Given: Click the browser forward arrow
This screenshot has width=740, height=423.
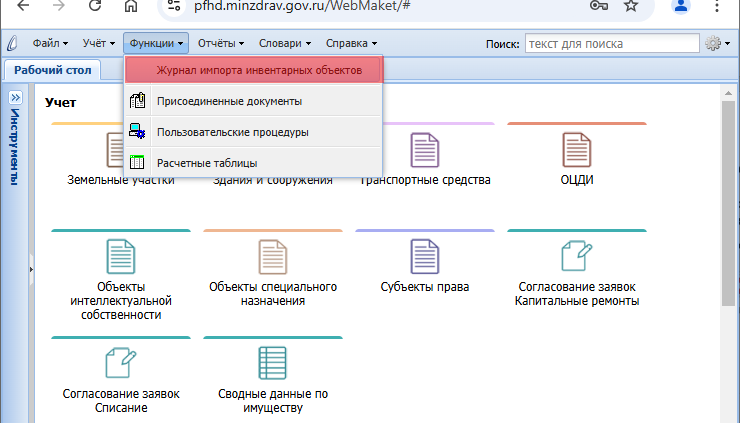Looking at the screenshot, I should click(x=59, y=6).
